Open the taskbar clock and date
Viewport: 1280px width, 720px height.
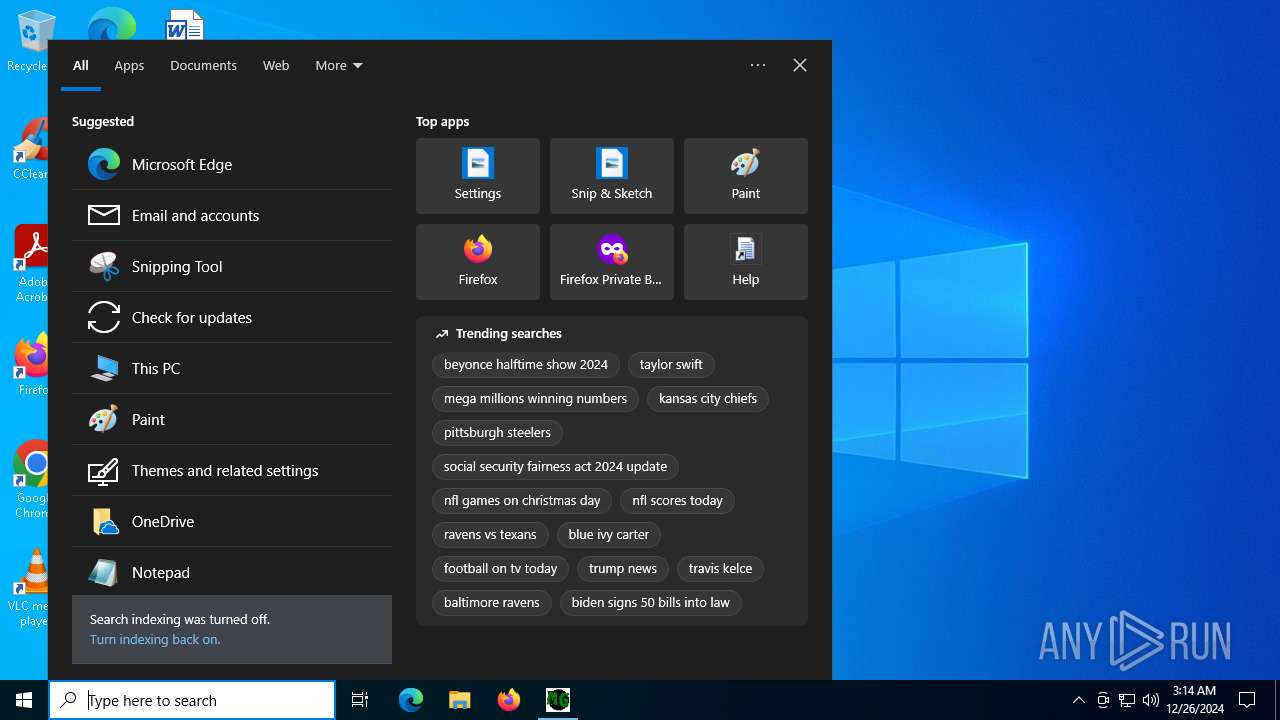(x=1194, y=700)
